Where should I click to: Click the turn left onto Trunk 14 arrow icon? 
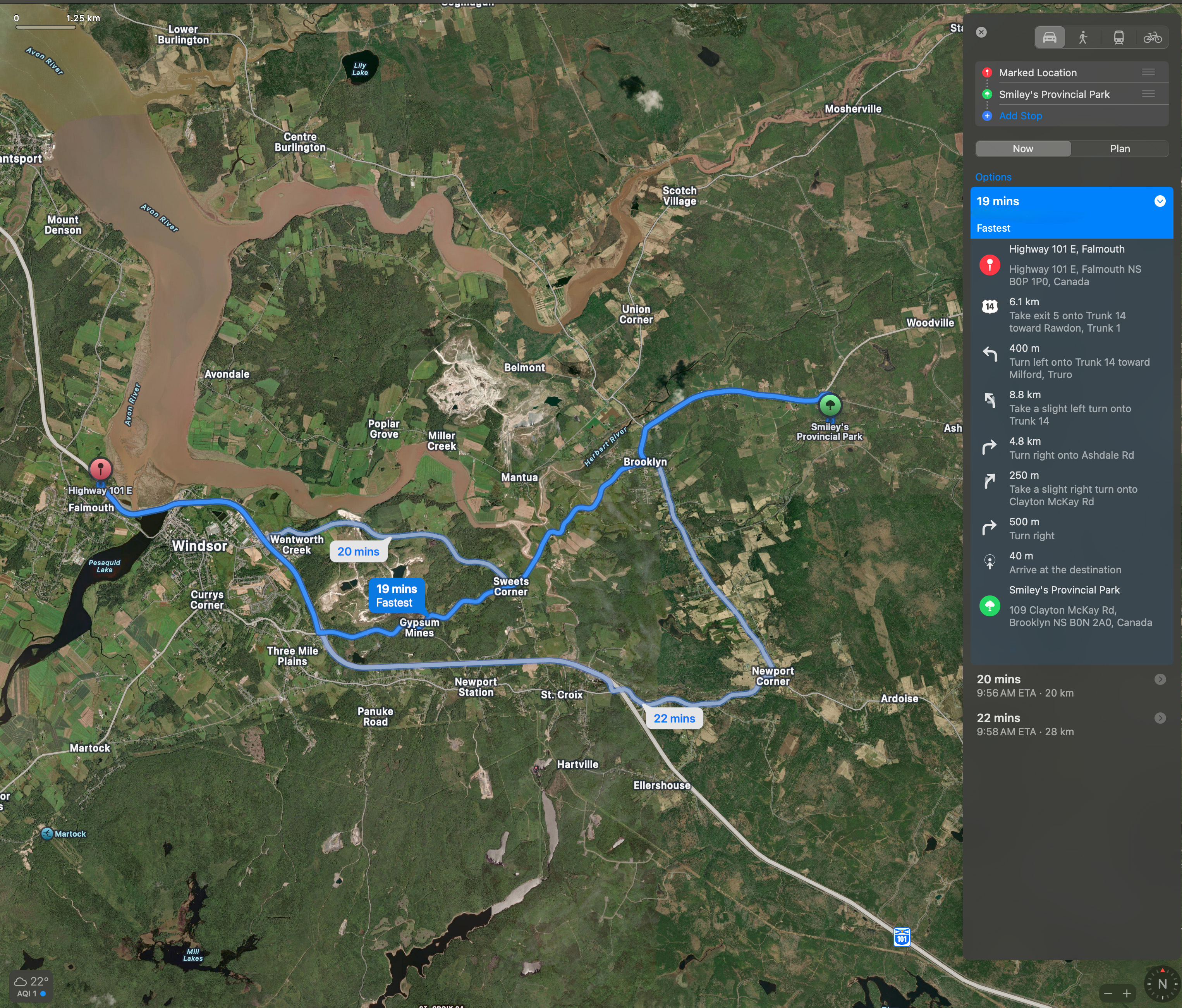(x=989, y=354)
